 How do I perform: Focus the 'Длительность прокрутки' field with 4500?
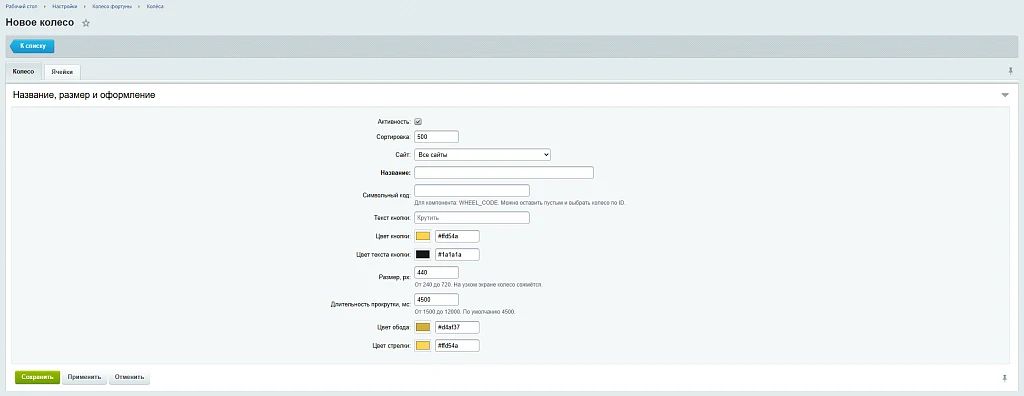(436, 299)
